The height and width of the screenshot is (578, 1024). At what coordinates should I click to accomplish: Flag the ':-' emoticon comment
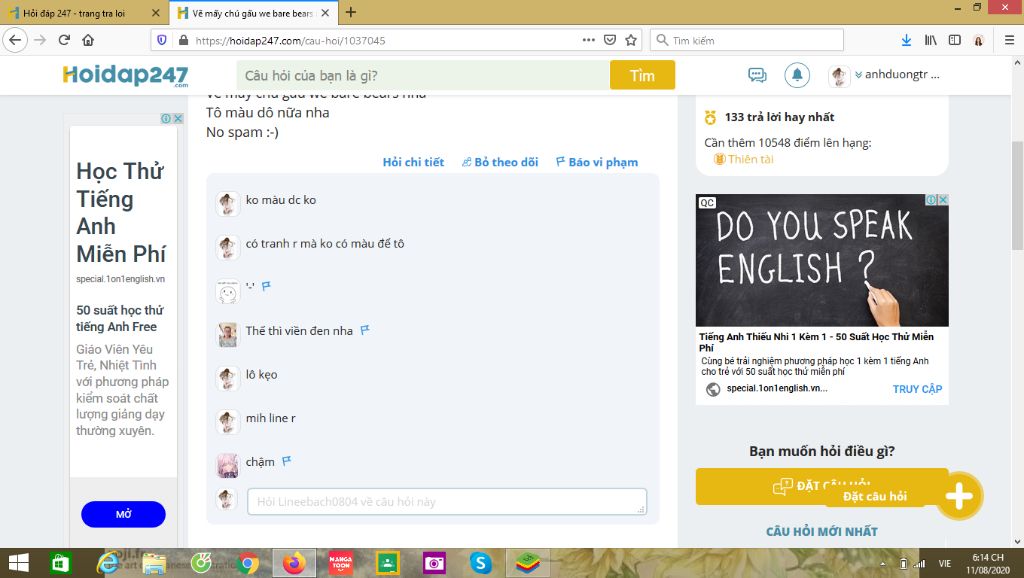(x=266, y=285)
